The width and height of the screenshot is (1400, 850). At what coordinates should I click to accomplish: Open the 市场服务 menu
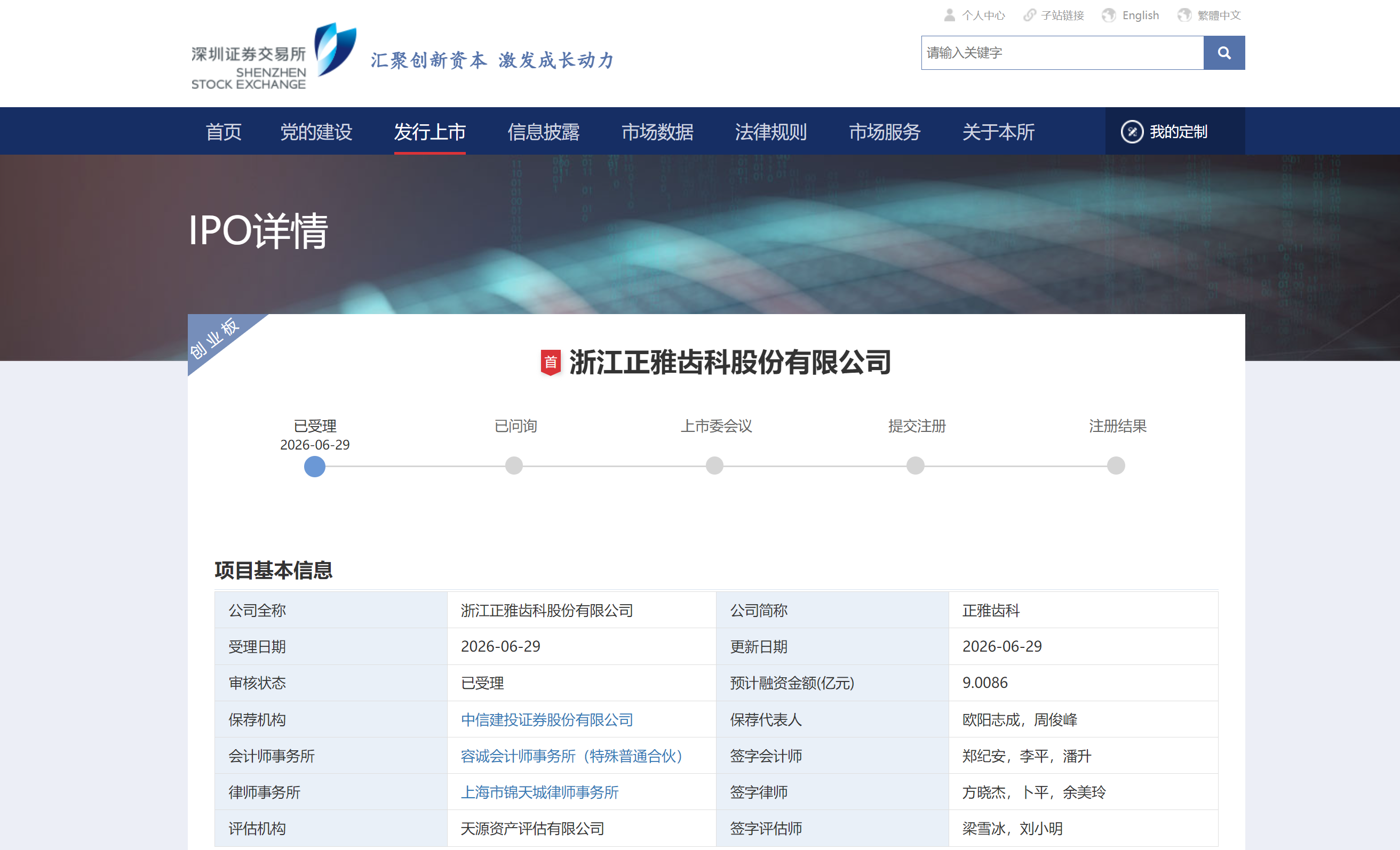[x=885, y=132]
